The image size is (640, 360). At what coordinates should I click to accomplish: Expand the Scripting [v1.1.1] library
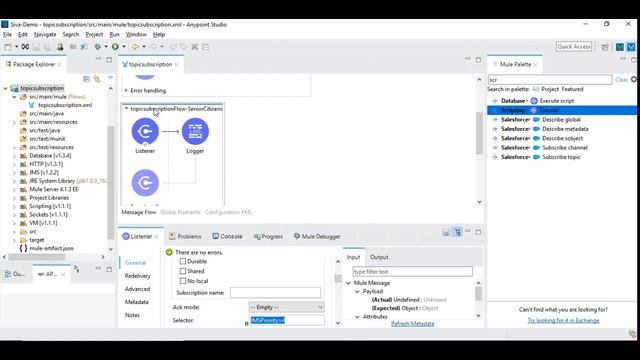click(14, 207)
